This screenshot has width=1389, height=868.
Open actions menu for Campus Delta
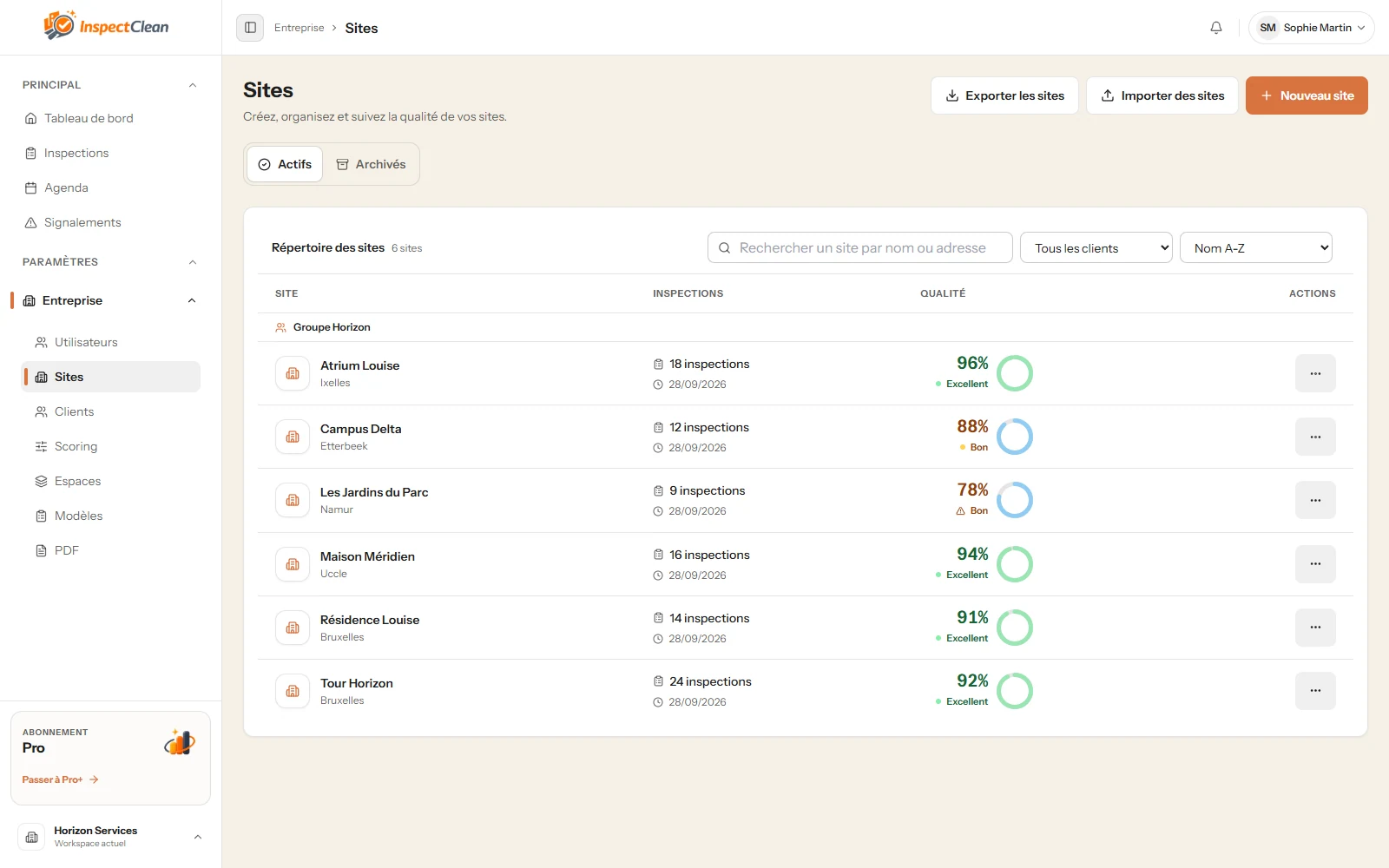(x=1315, y=437)
